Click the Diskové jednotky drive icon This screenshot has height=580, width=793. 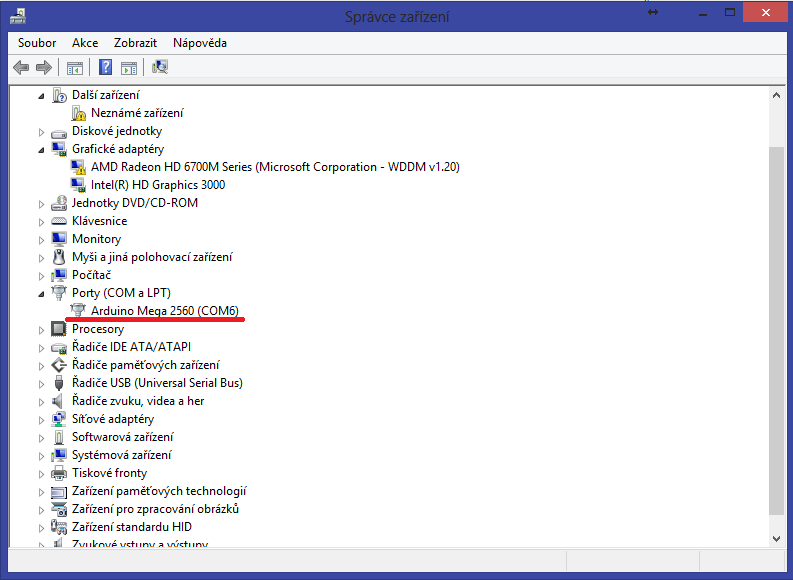coord(59,133)
